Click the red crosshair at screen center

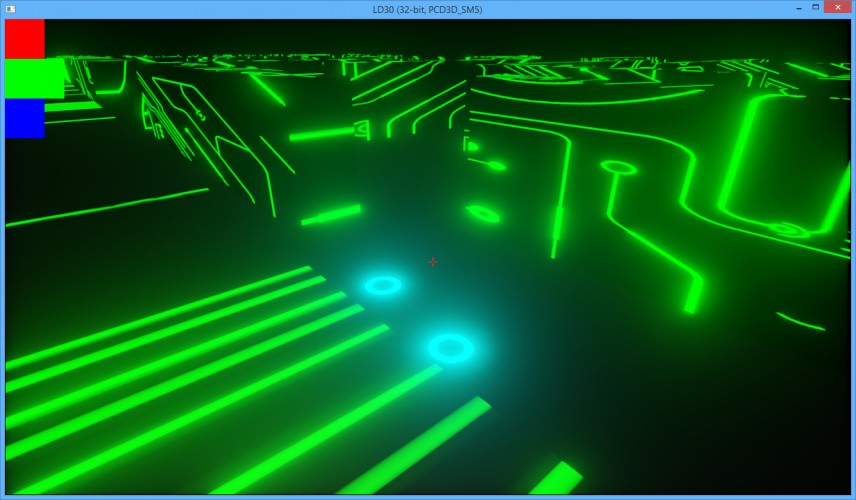[x=432, y=263]
